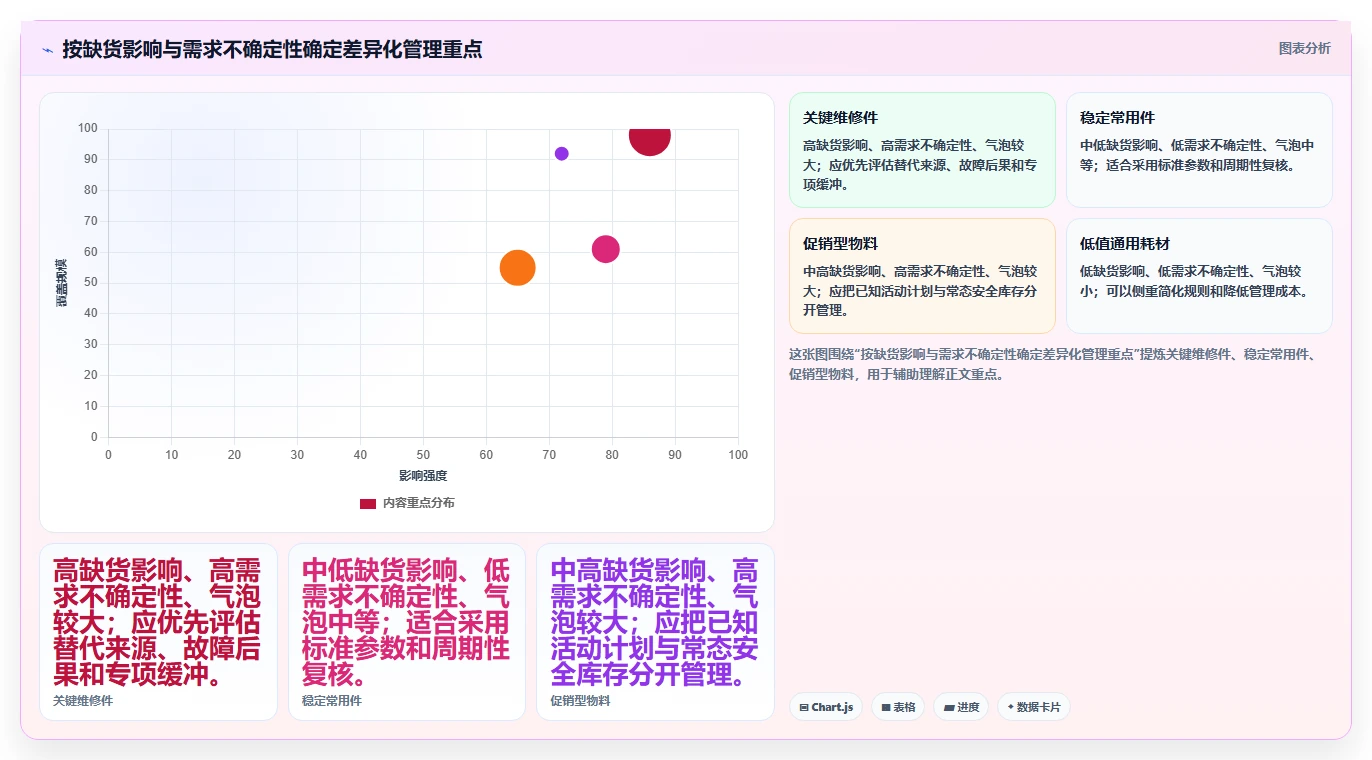Screen dimensions: 1372x760
Task: Click the lightning icon beside the page title
Action: [47, 50]
